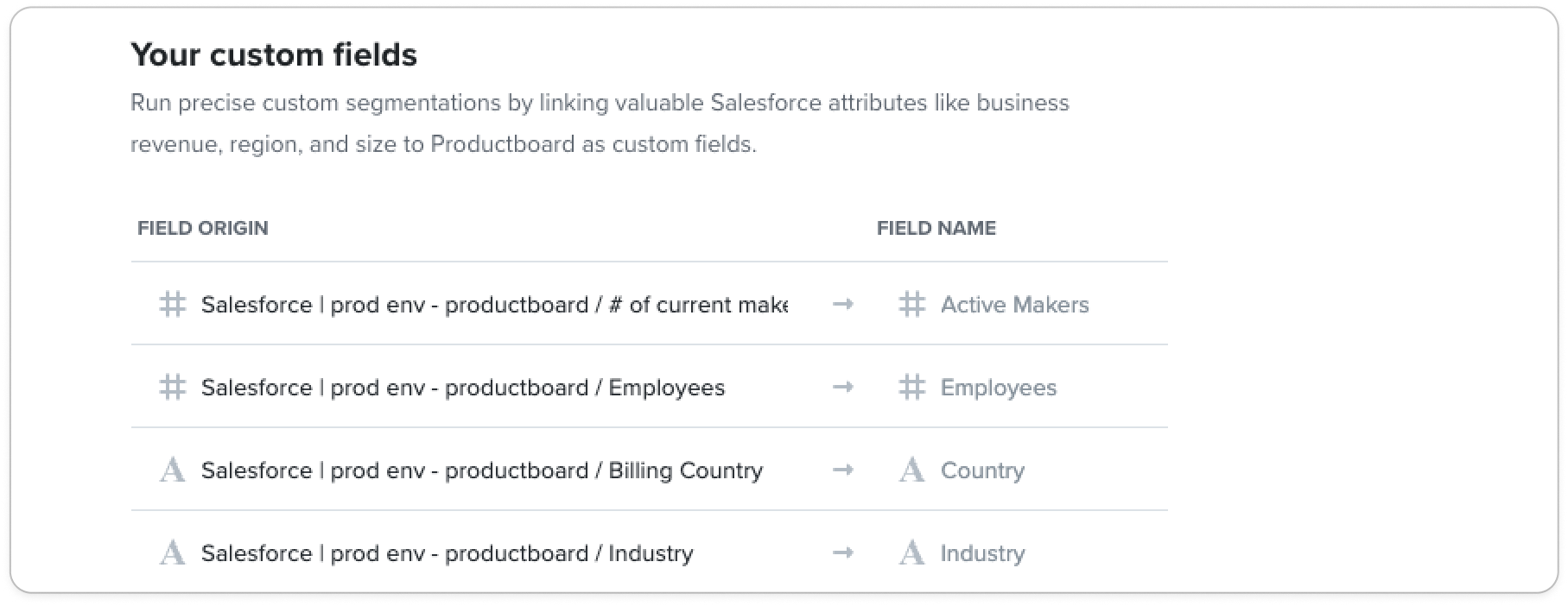Click text icon next to Industry field name
Viewport: 1568px width, 606px height.
pyautogui.click(x=912, y=552)
